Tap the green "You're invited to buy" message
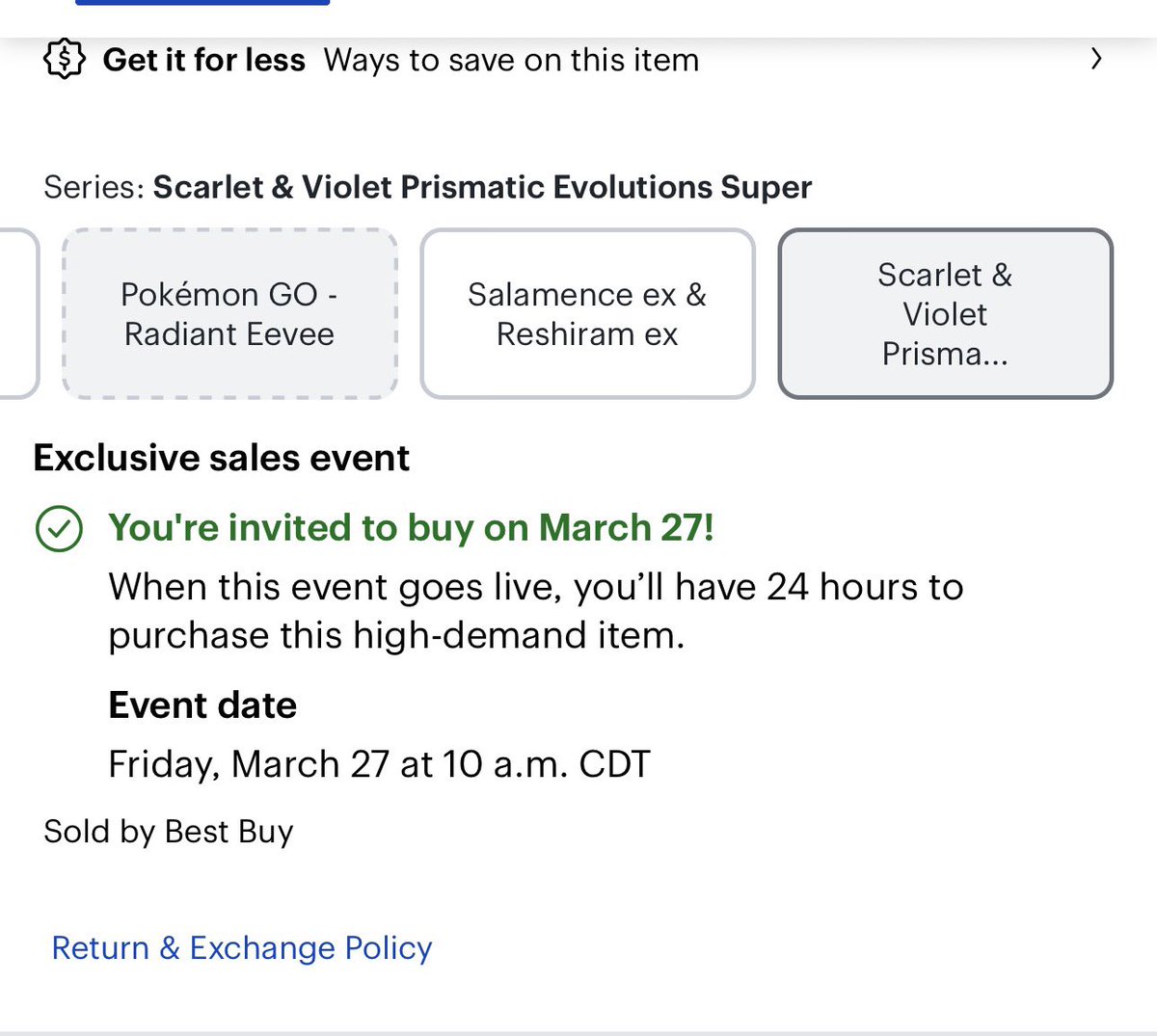The width and height of the screenshot is (1157, 1036). pyautogui.click(x=411, y=528)
